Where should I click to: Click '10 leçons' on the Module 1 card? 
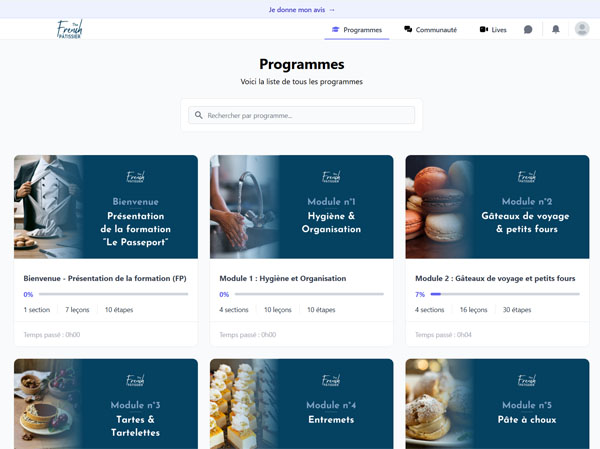[x=278, y=310]
